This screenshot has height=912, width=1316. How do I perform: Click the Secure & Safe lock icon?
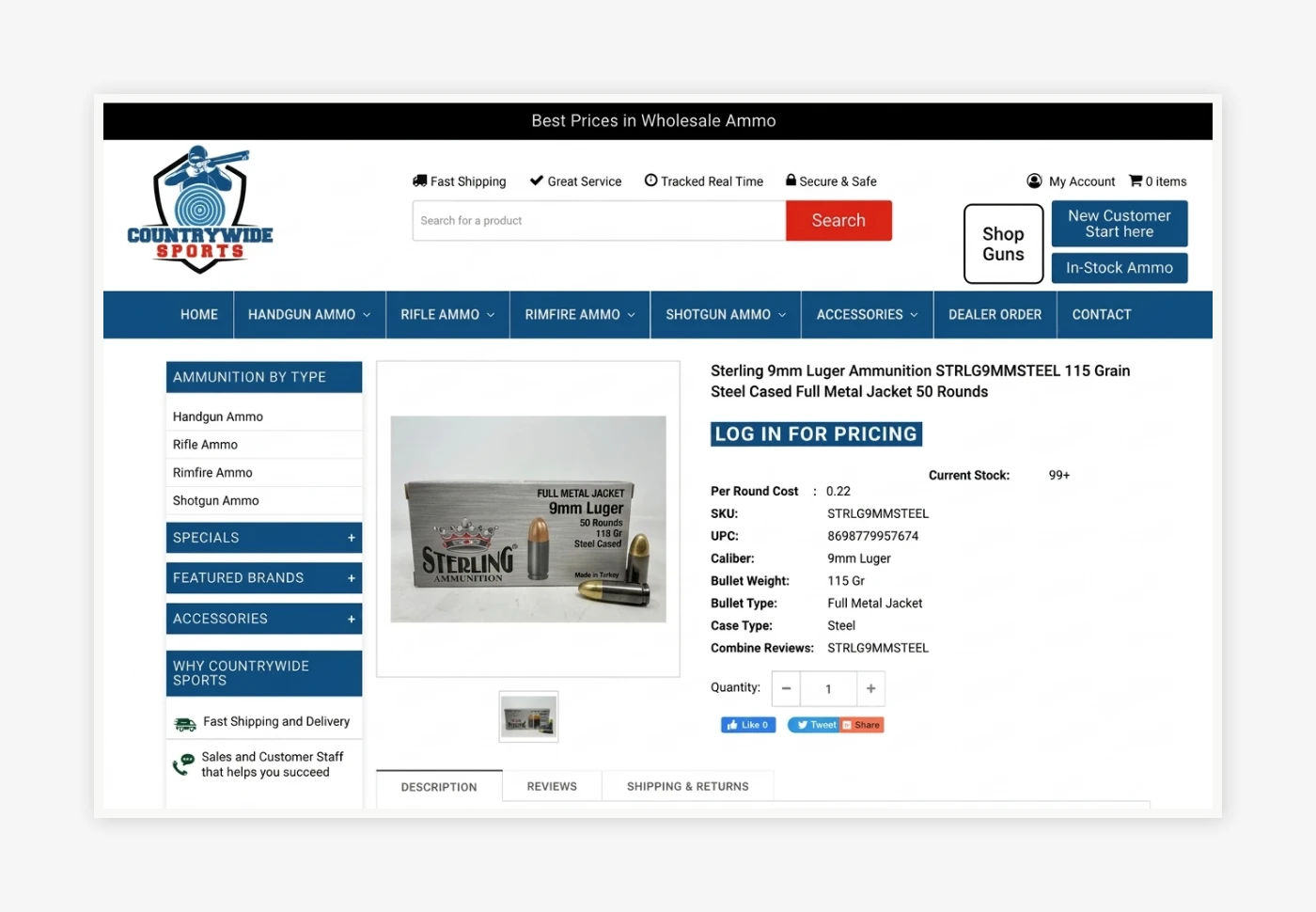click(x=791, y=180)
